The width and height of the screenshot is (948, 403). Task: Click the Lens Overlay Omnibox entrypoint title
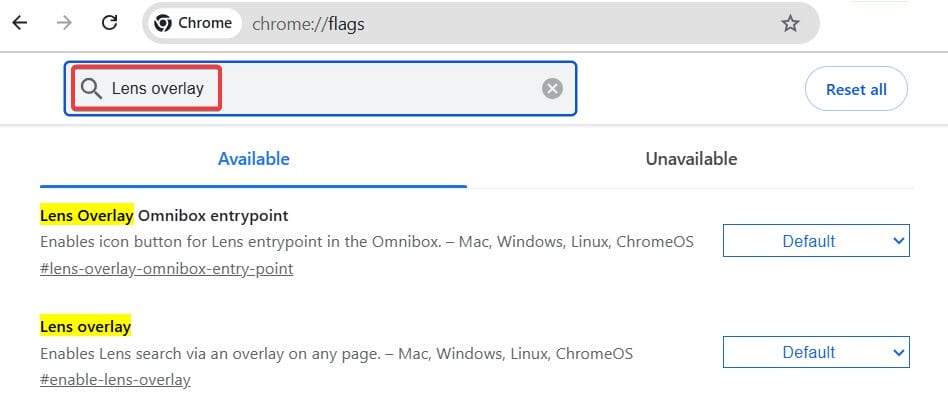click(x=164, y=215)
